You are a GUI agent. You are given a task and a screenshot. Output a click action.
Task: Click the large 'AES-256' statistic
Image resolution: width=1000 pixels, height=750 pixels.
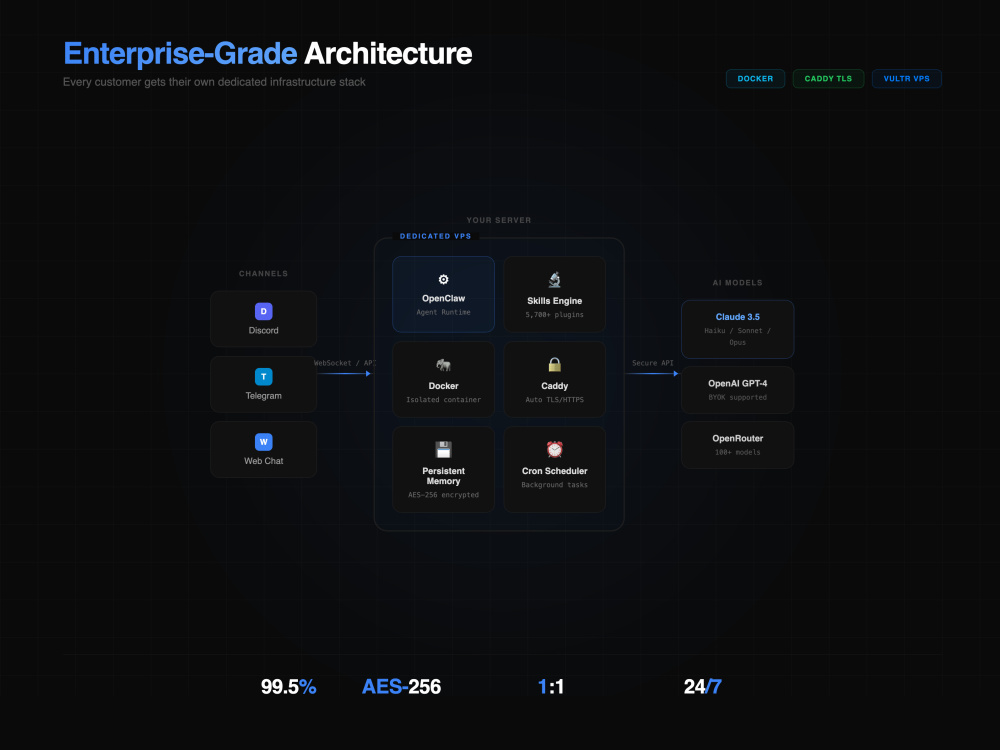tap(401, 687)
